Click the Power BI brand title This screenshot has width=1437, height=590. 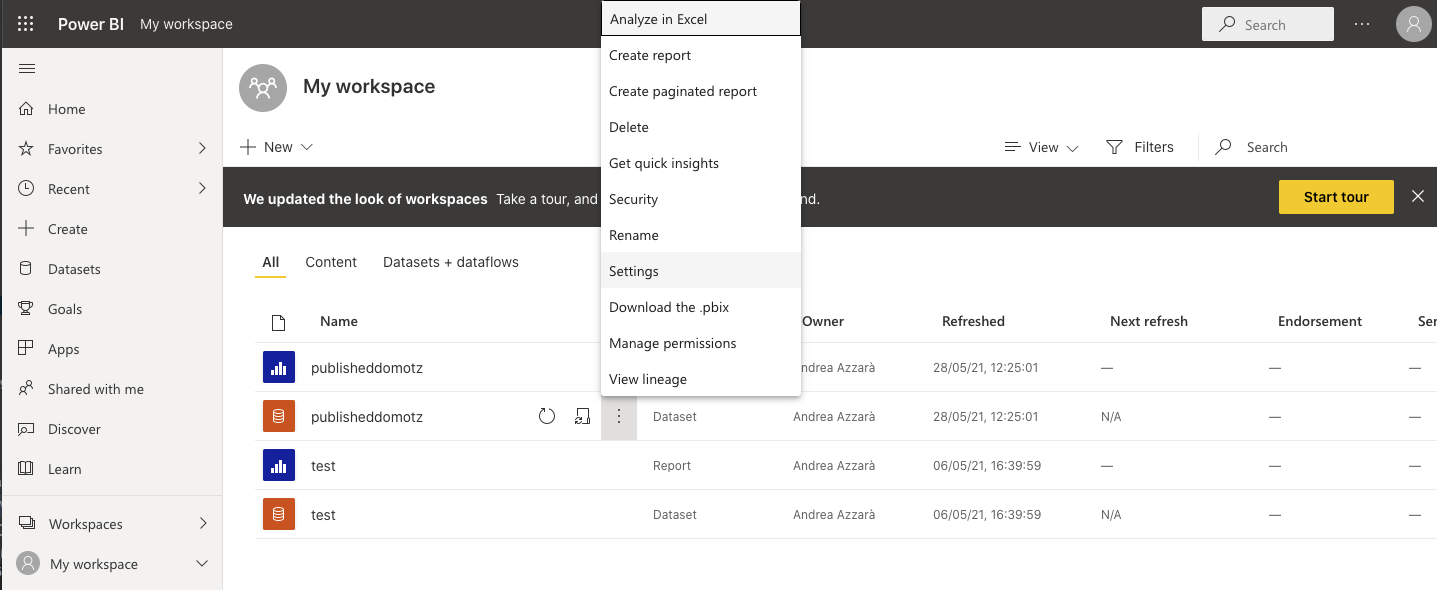[x=91, y=24]
